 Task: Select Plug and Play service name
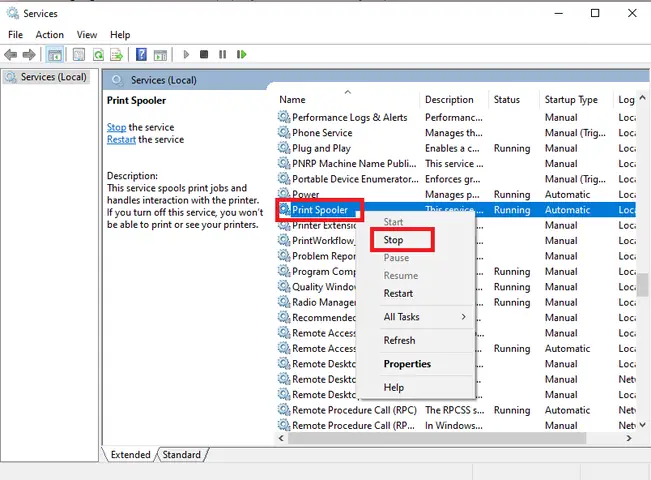coord(321,148)
